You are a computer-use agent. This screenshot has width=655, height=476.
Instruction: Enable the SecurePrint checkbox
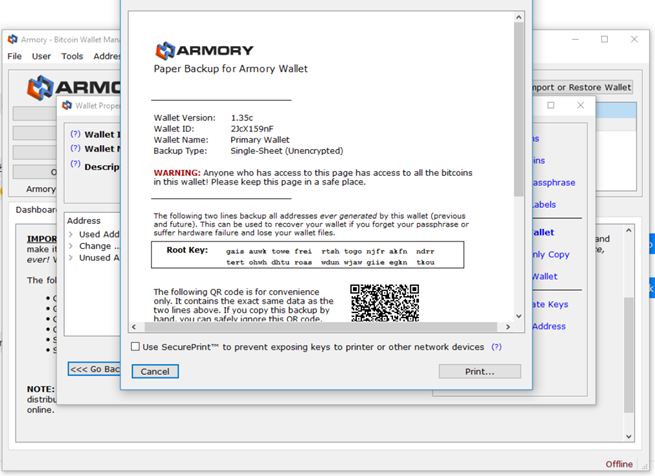click(135, 346)
